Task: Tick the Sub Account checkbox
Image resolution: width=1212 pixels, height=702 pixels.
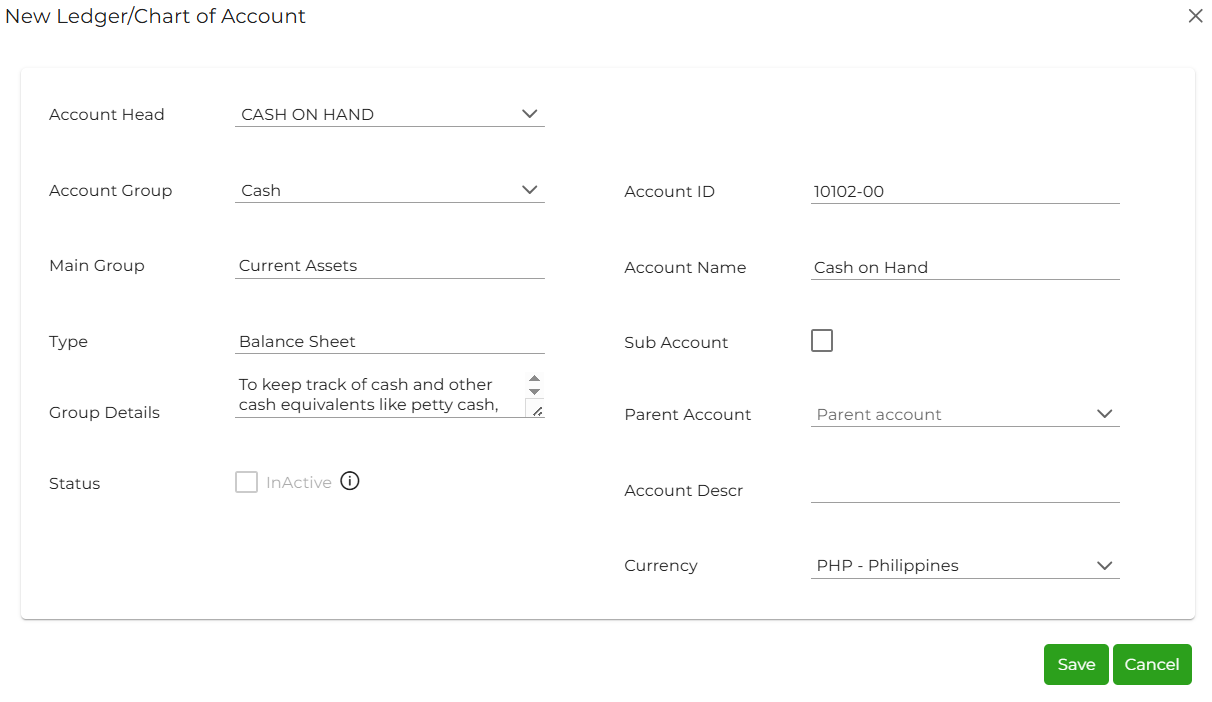Action: 821,341
